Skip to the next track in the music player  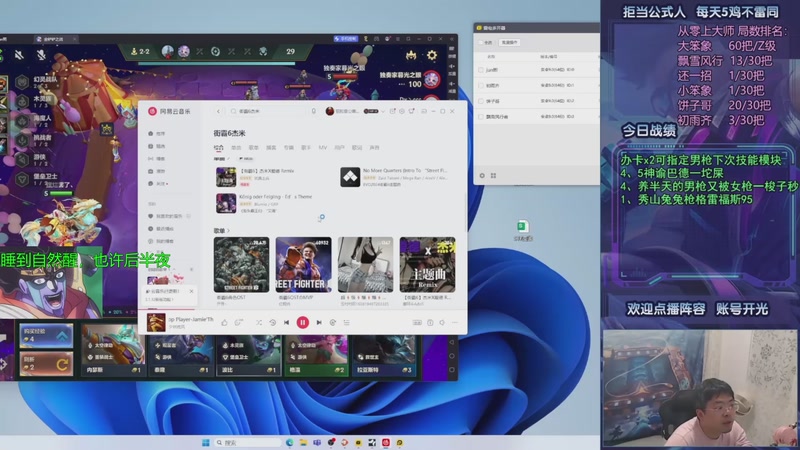(x=319, y=322)
